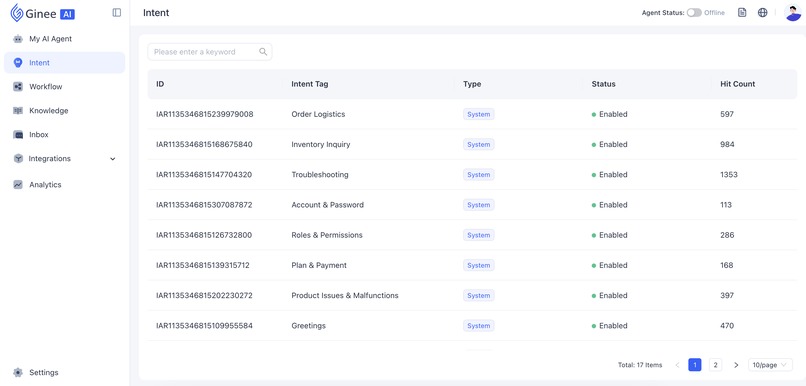Expand the Integrations menu chevron
This screenshot has height=386, width=806.
point(113,159)
